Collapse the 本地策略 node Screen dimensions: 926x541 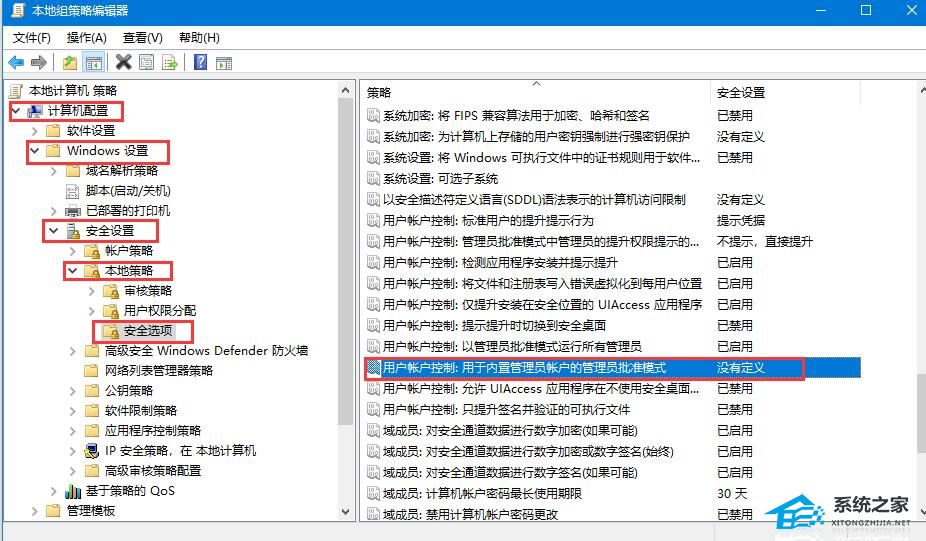(73, 270)
